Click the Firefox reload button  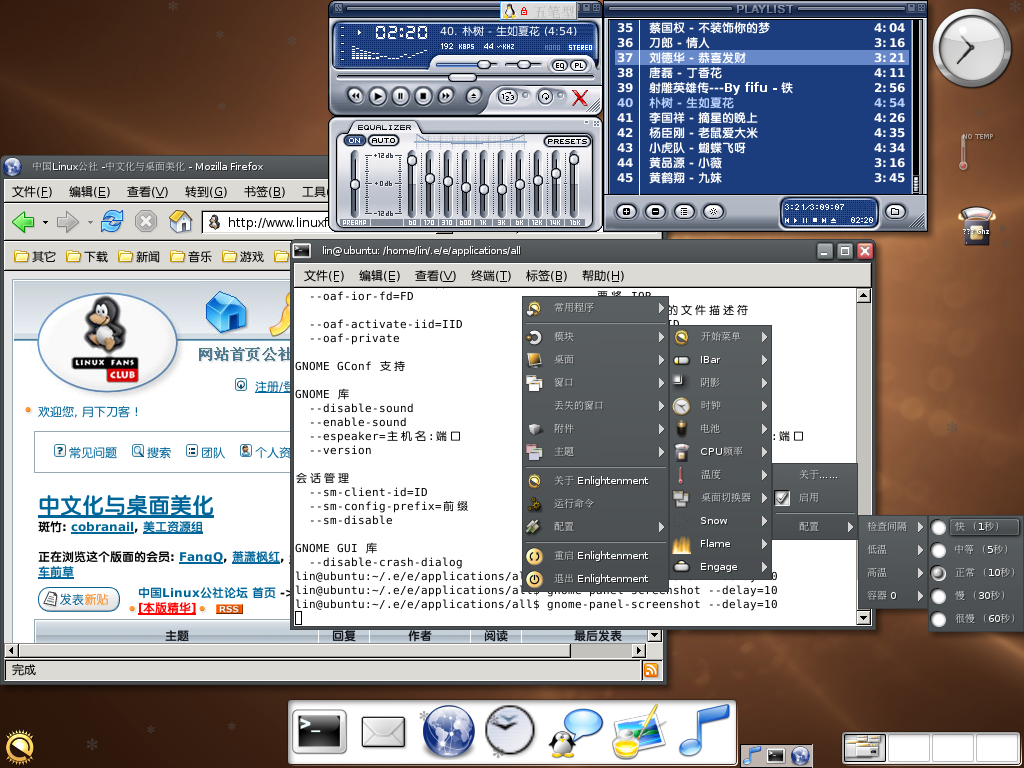pyautogui.click(x=112, y=222)
